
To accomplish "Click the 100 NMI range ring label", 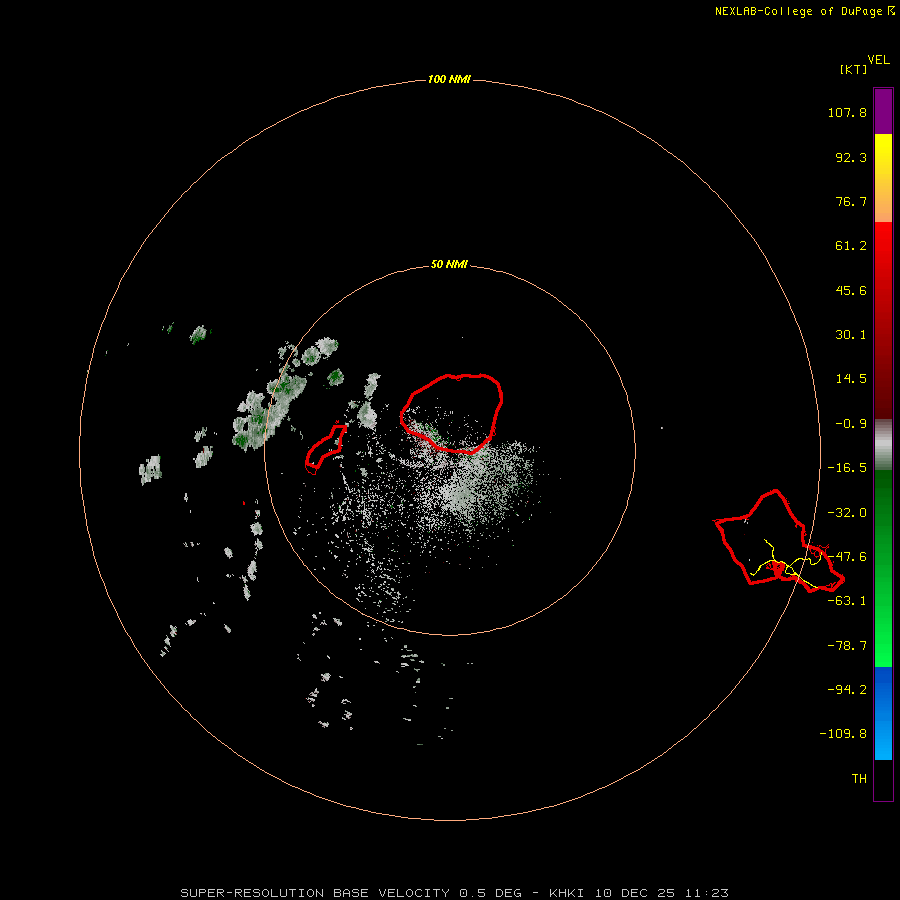I will pyautogui.click(x=449, y=79).
